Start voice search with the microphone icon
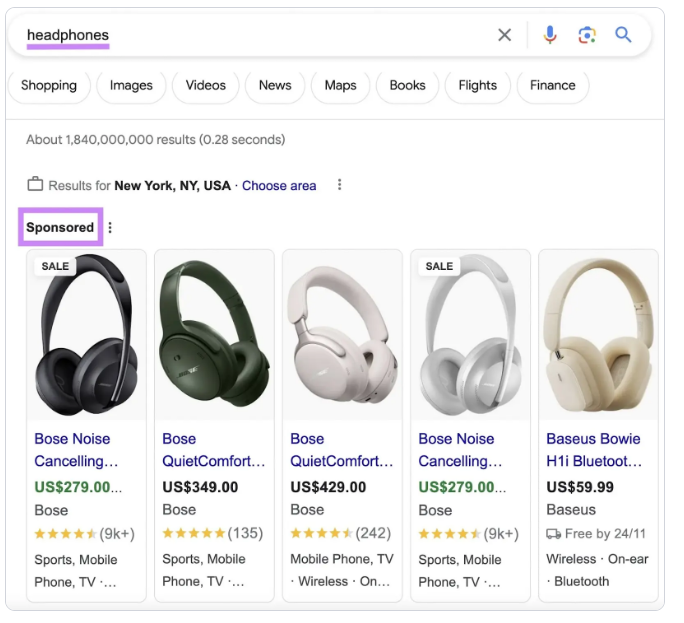The width and height of the screenshot is (684, 623). click(x=550, y=35)
